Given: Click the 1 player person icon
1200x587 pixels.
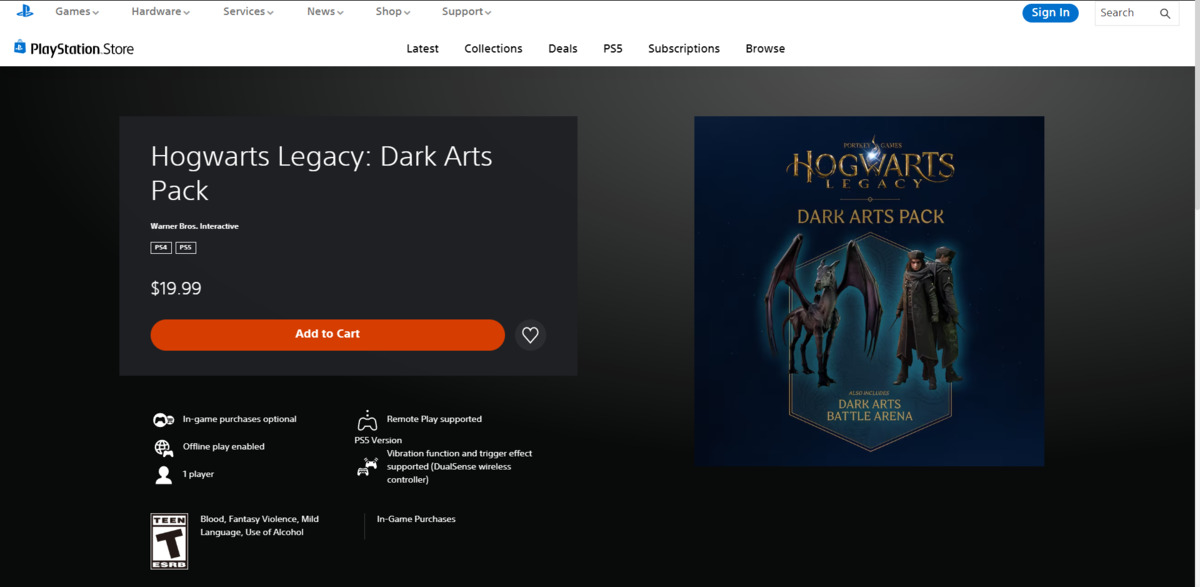Looking at the screenshot, I should click(x=163, y=475).
